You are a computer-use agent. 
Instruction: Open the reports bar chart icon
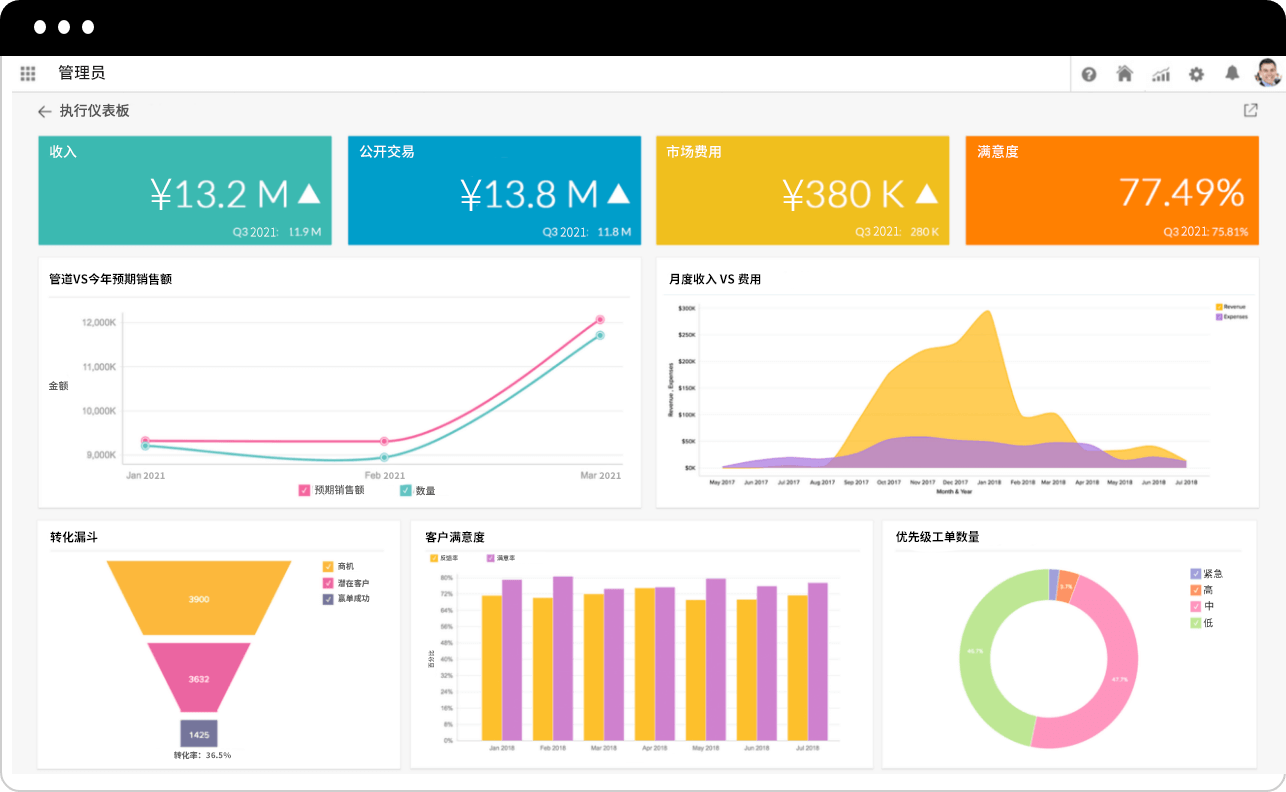(1160, 74)
